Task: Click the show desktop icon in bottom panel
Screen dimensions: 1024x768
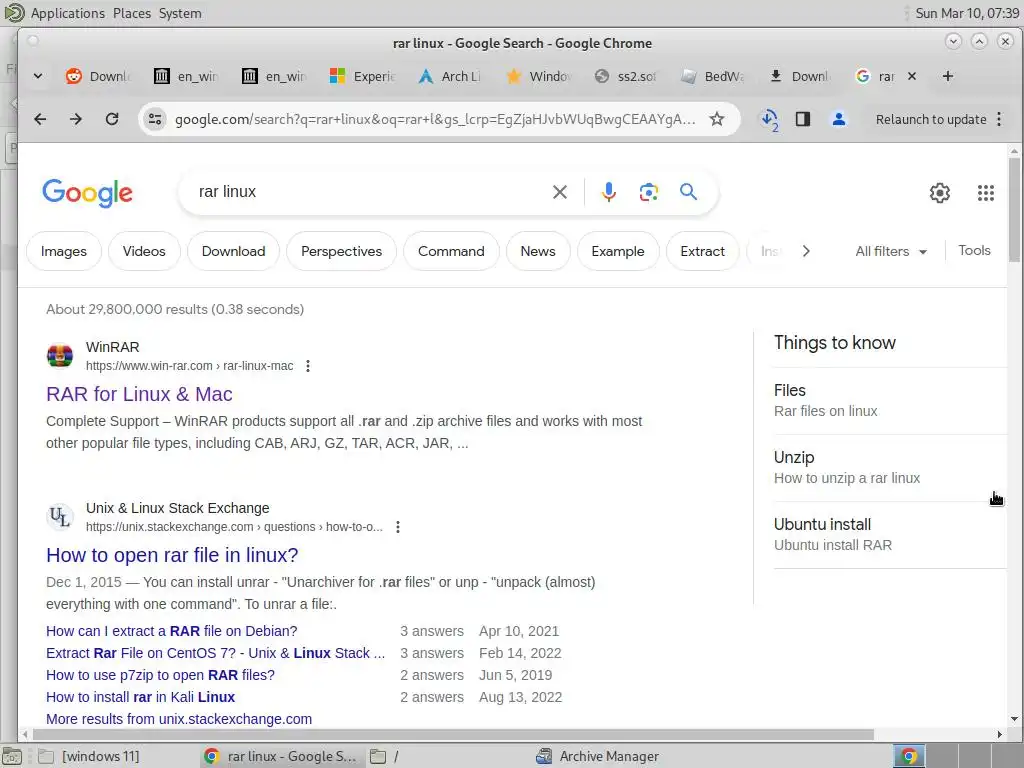Action: click(x=12, y=756)
